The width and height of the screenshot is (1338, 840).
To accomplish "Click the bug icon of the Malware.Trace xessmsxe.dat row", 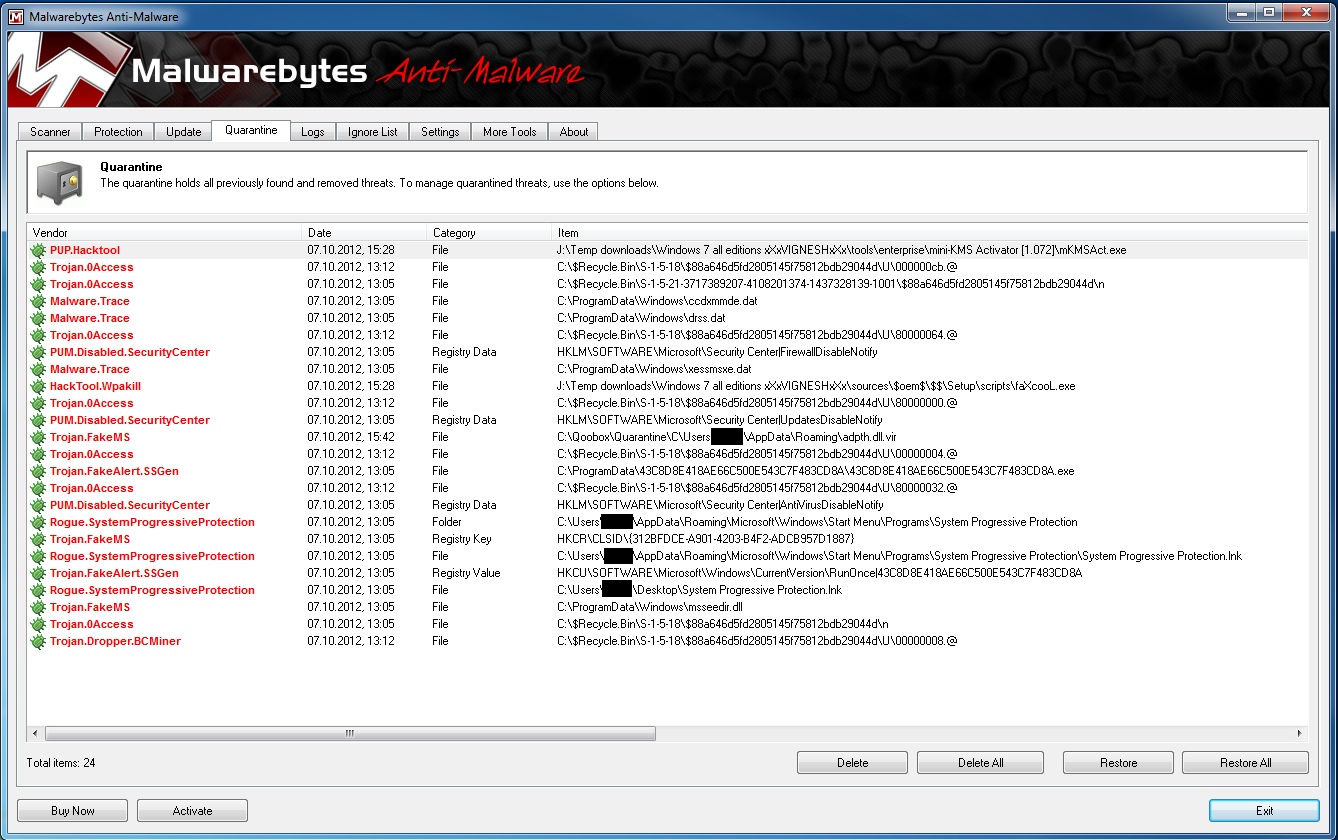I will point(38,369).
